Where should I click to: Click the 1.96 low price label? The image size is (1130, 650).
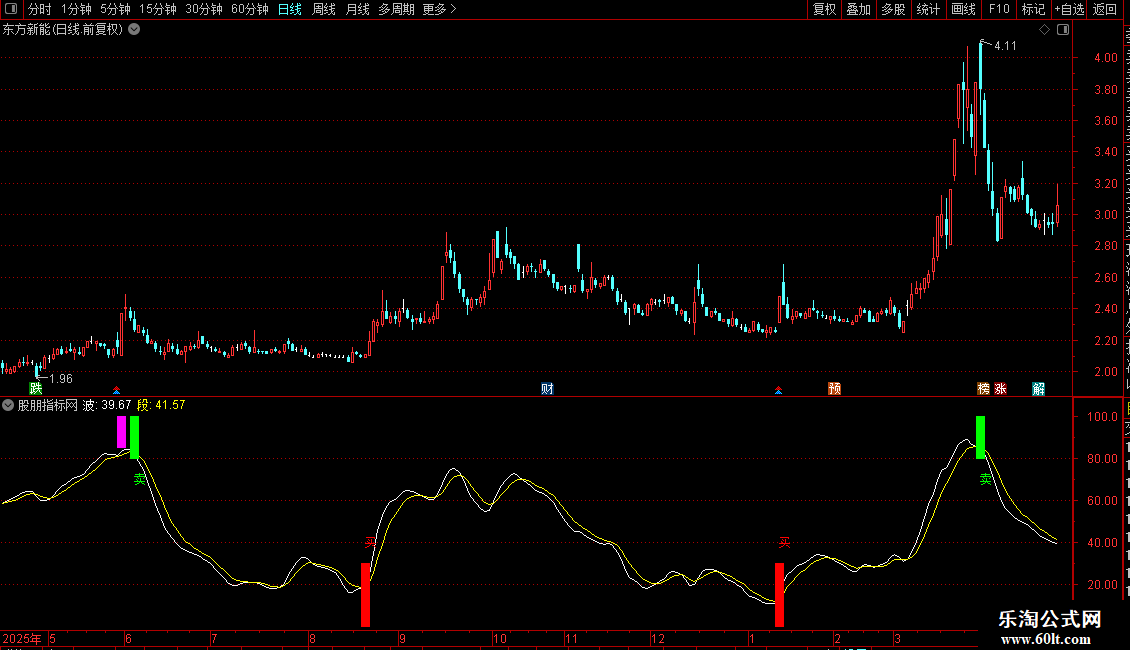[61, 379]
